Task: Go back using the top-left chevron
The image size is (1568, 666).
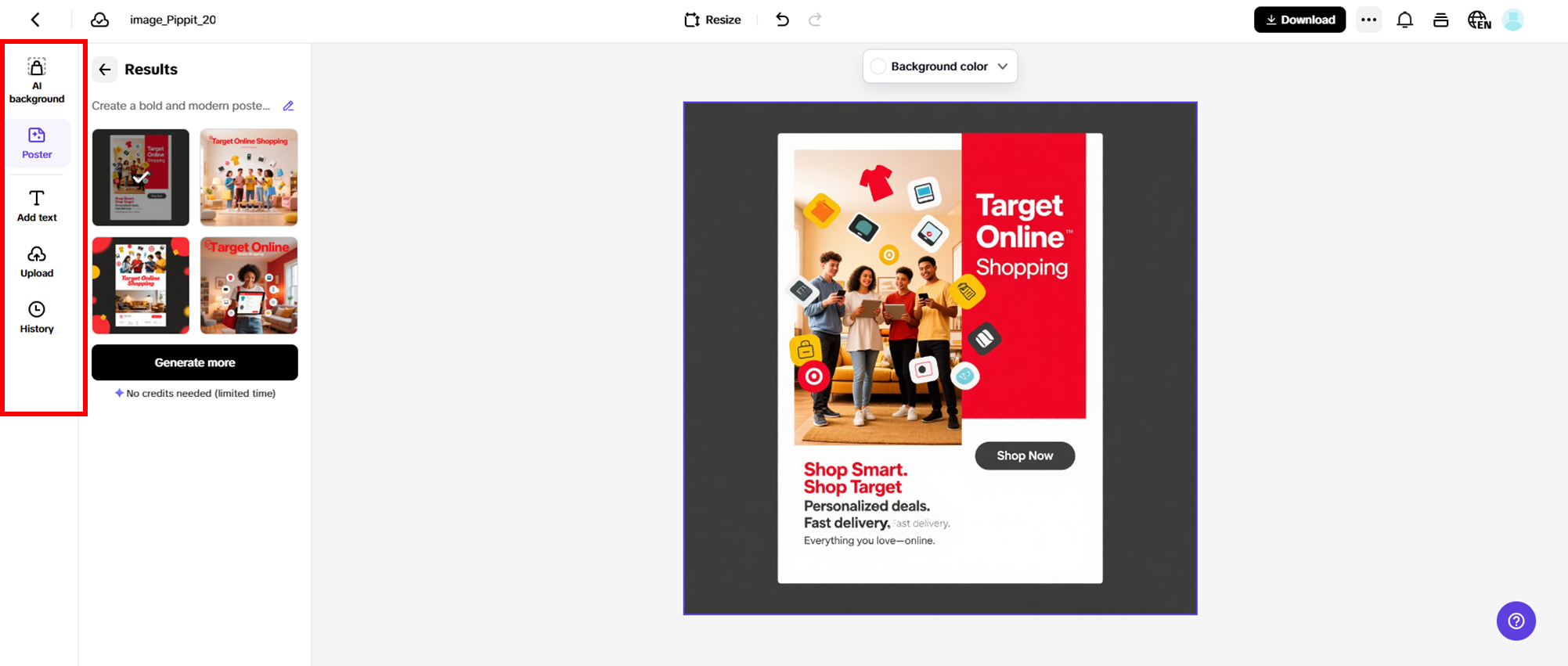Action: tap(35, 20)
